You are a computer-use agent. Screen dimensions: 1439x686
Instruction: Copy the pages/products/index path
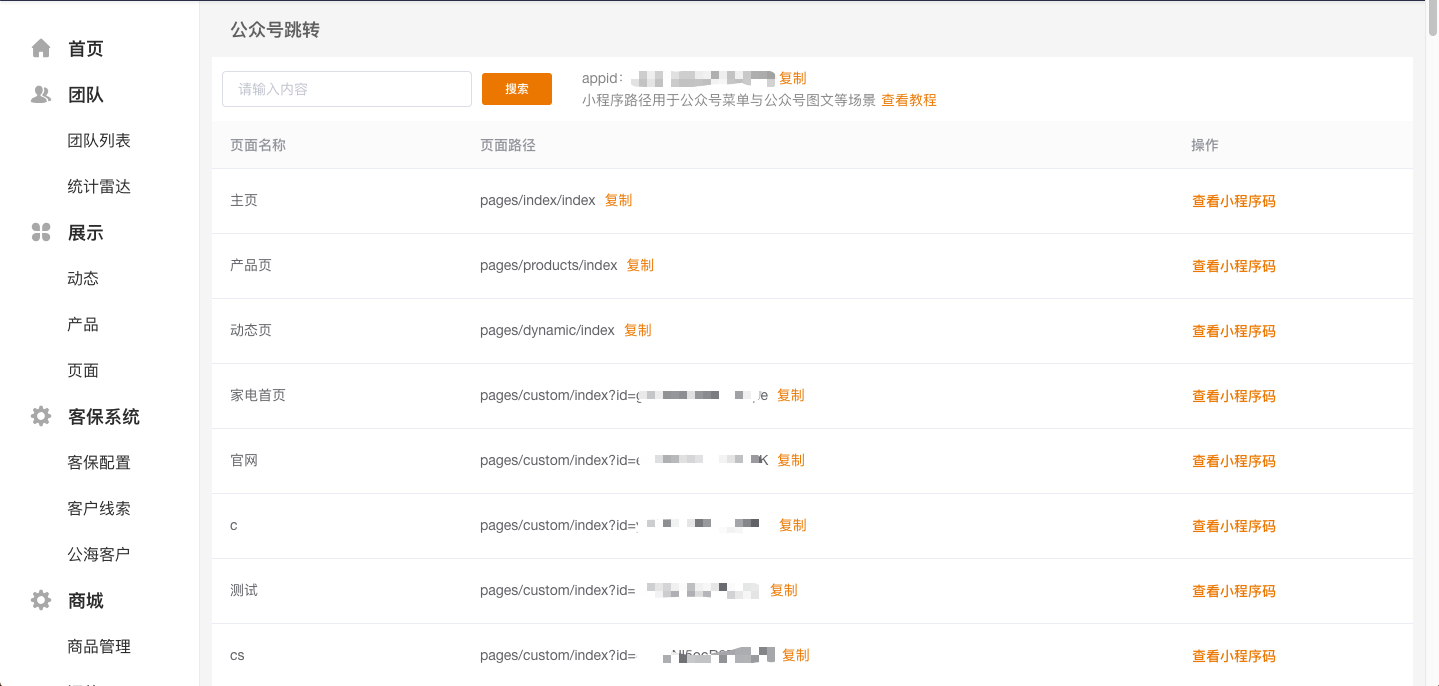(640, 265)
